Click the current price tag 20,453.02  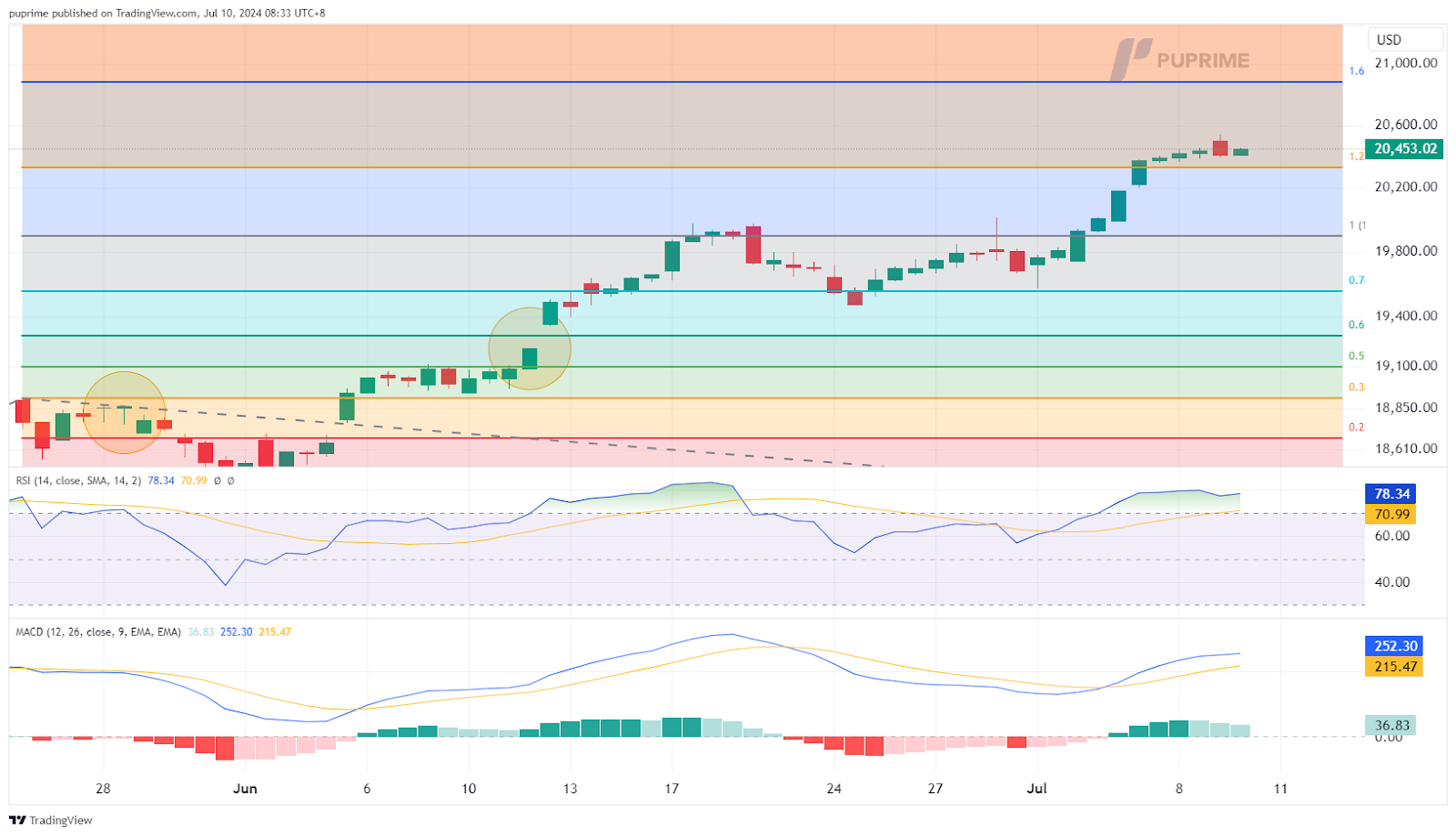click(1404, 148)
